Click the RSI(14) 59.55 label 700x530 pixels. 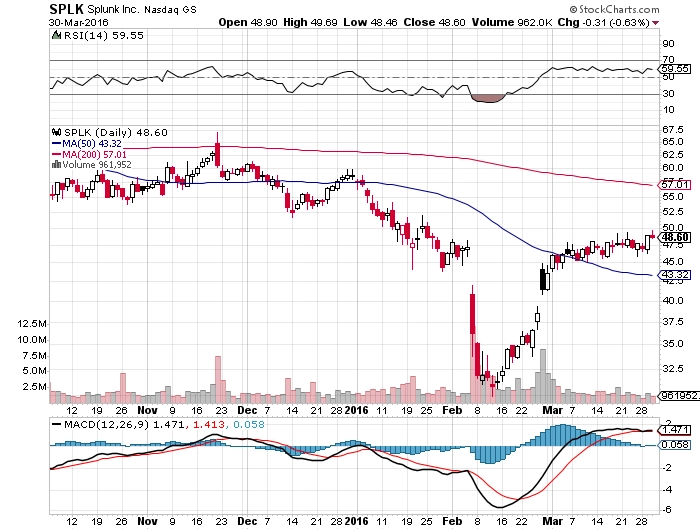click(x=104, y=35)
